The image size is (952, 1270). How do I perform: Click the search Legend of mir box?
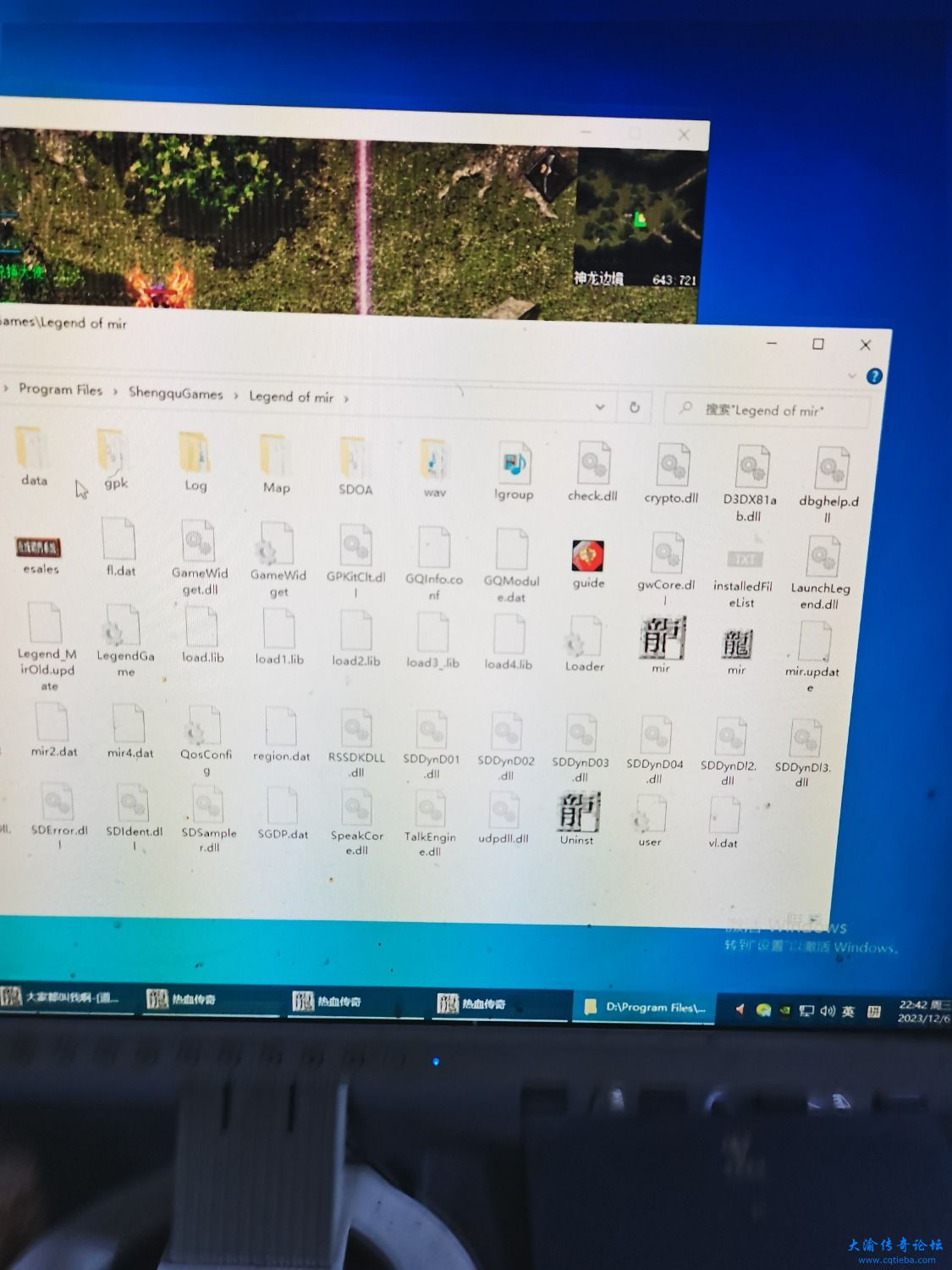click(x=767, y=411)
